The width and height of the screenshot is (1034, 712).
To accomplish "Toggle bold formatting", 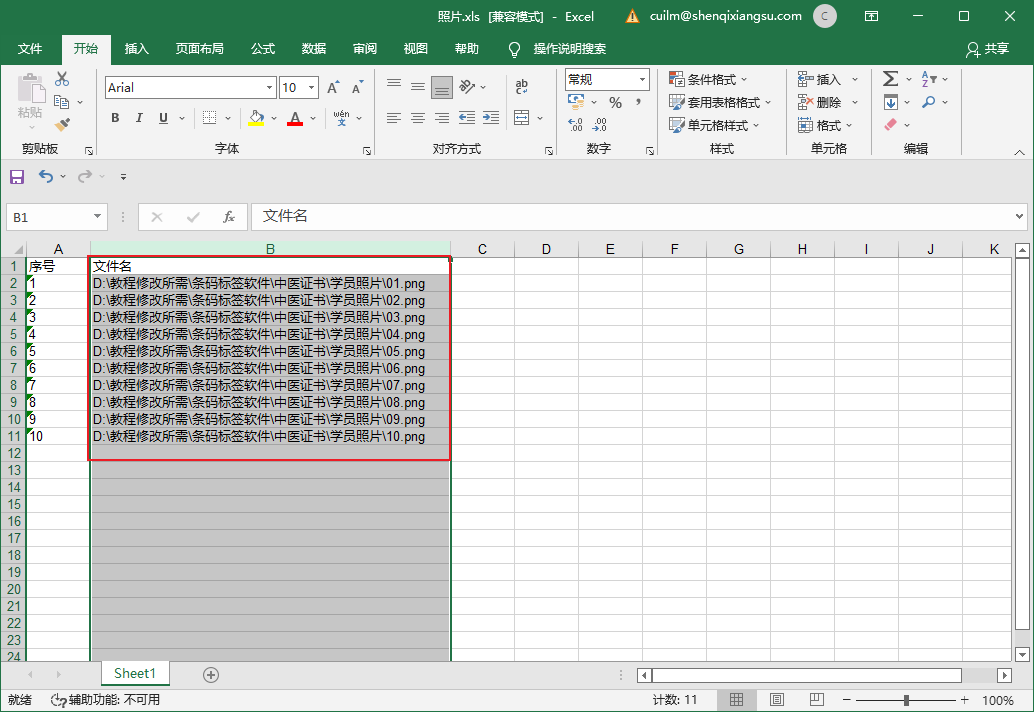I will pyautogui.click(x=115, y=118).
